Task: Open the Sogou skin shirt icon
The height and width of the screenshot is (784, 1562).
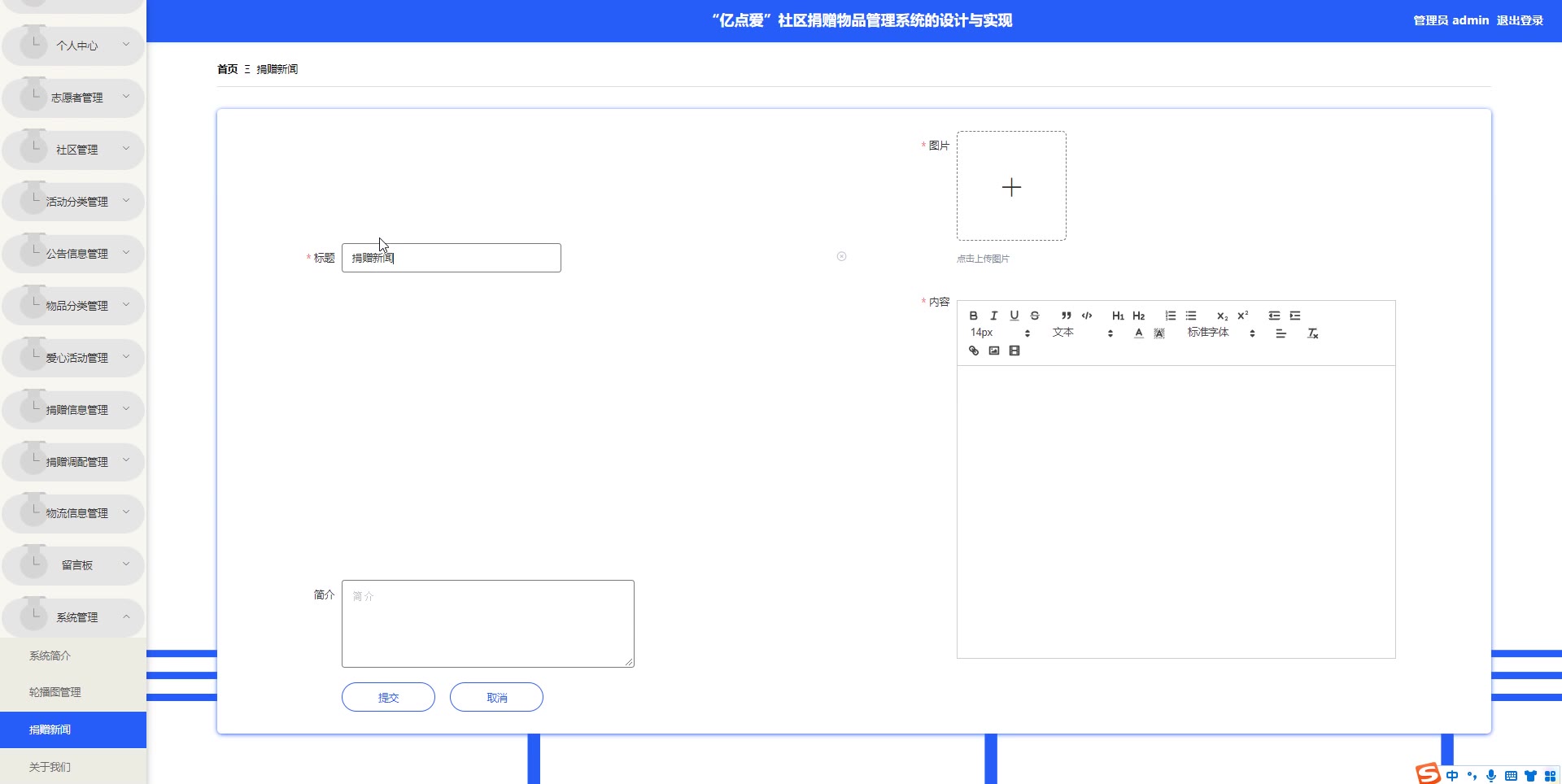Action: point(1530,776)
